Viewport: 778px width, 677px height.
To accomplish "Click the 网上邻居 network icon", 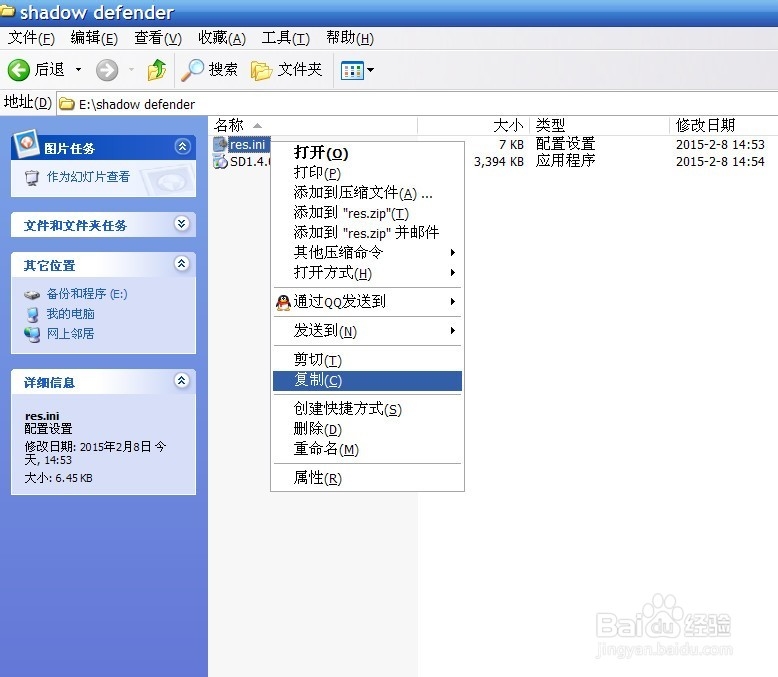I will click(32, 334).
